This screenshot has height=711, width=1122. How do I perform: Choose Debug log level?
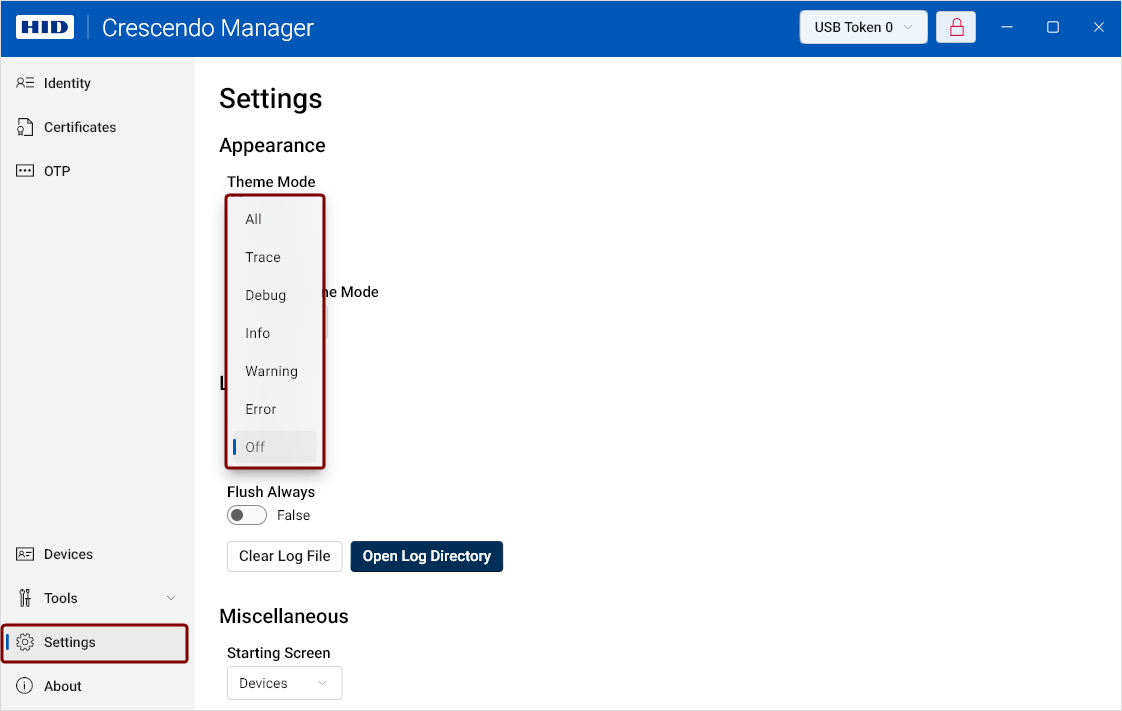(x=275, y=295)
